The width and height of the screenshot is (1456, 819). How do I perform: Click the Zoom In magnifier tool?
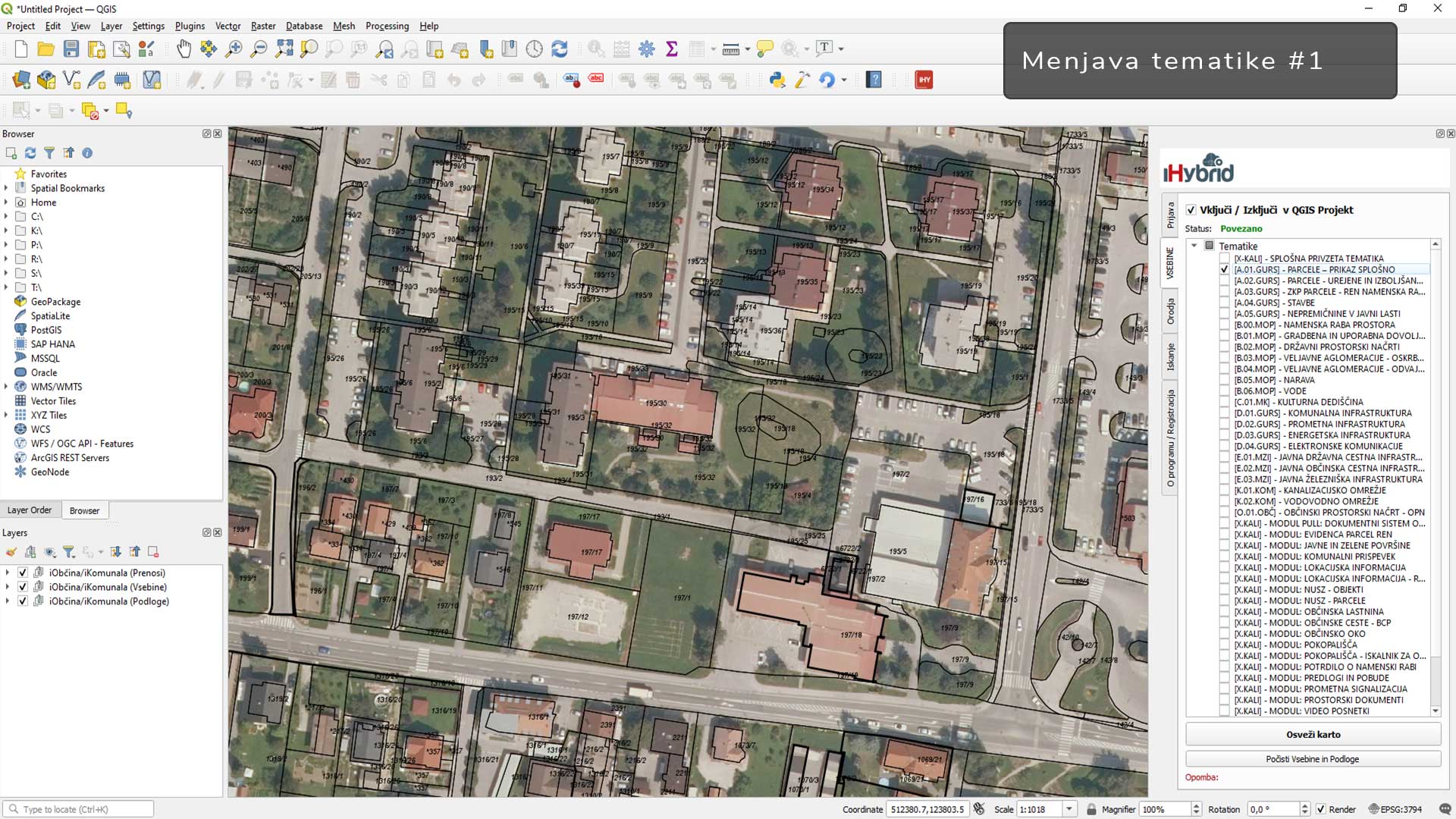tap(234, 49)
